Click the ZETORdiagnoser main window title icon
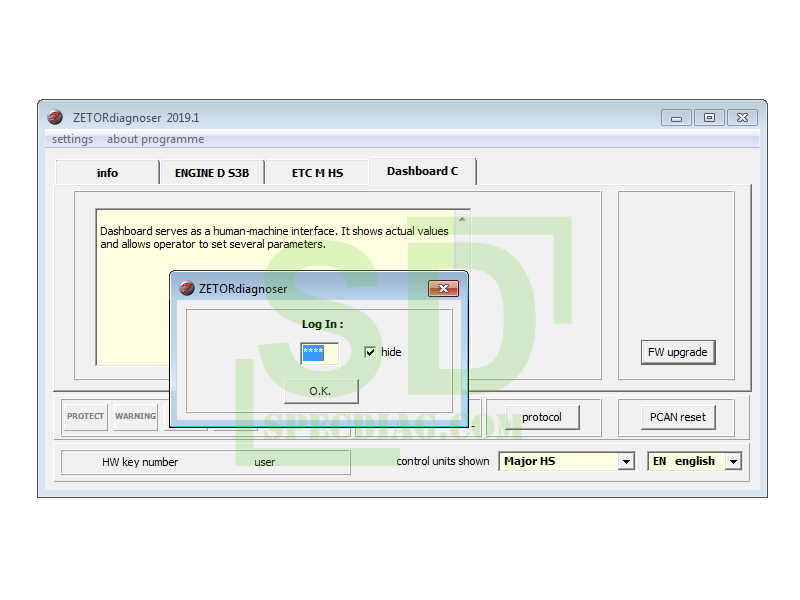The width and height of the screenshot is (800, 600). [55, 117]
